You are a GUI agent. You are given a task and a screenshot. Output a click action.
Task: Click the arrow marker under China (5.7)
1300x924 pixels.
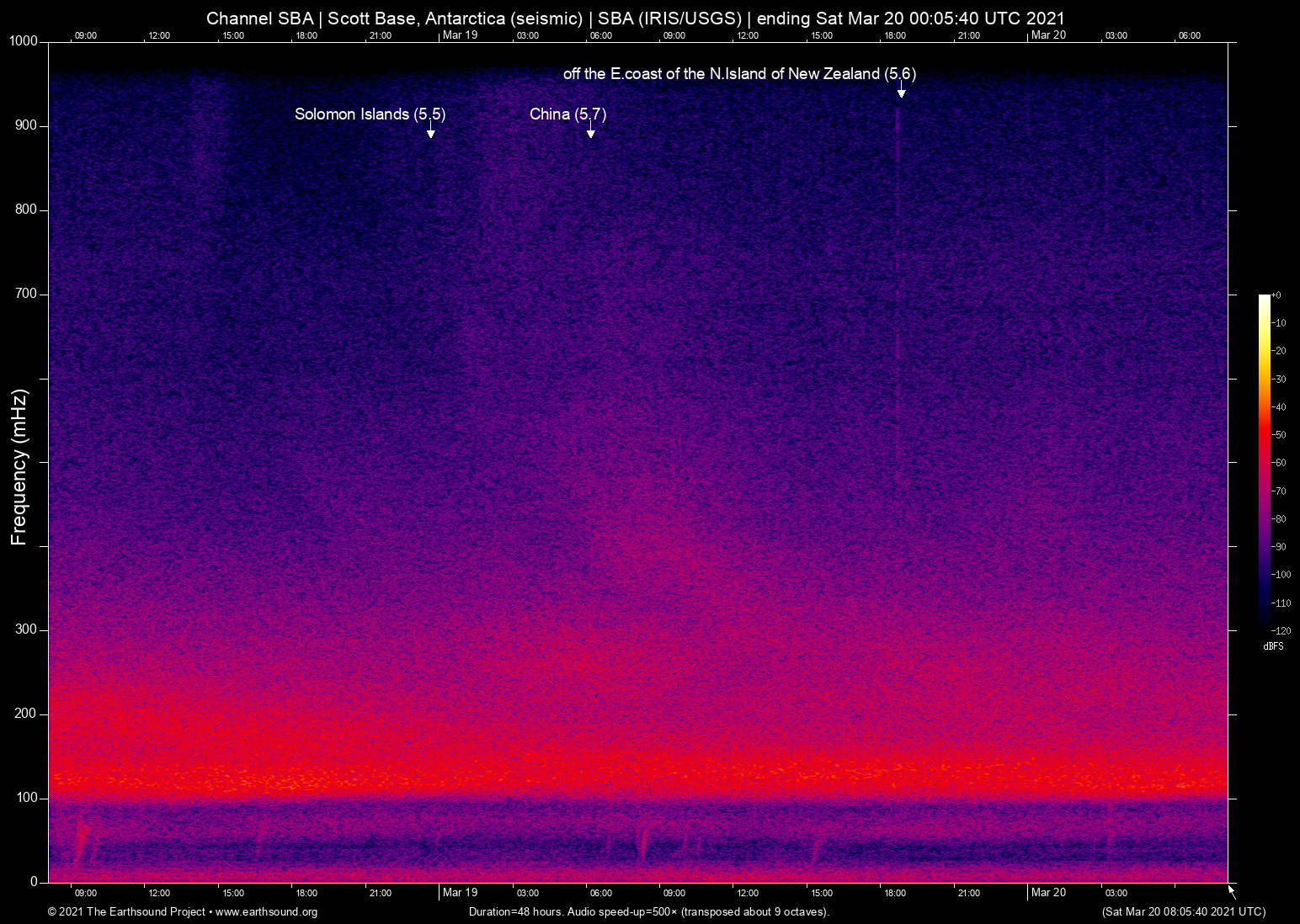point(590,131)
